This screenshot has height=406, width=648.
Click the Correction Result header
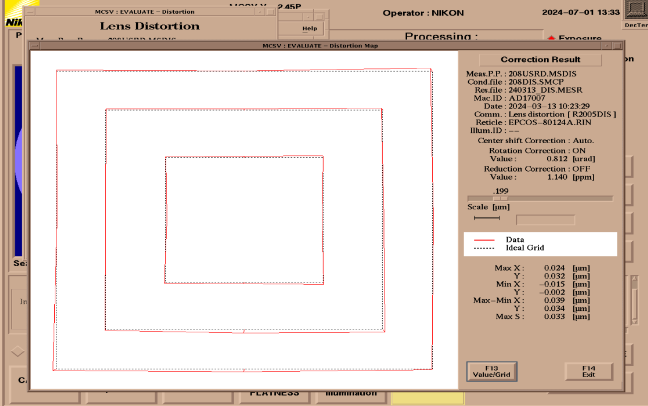tap(540, 60)
